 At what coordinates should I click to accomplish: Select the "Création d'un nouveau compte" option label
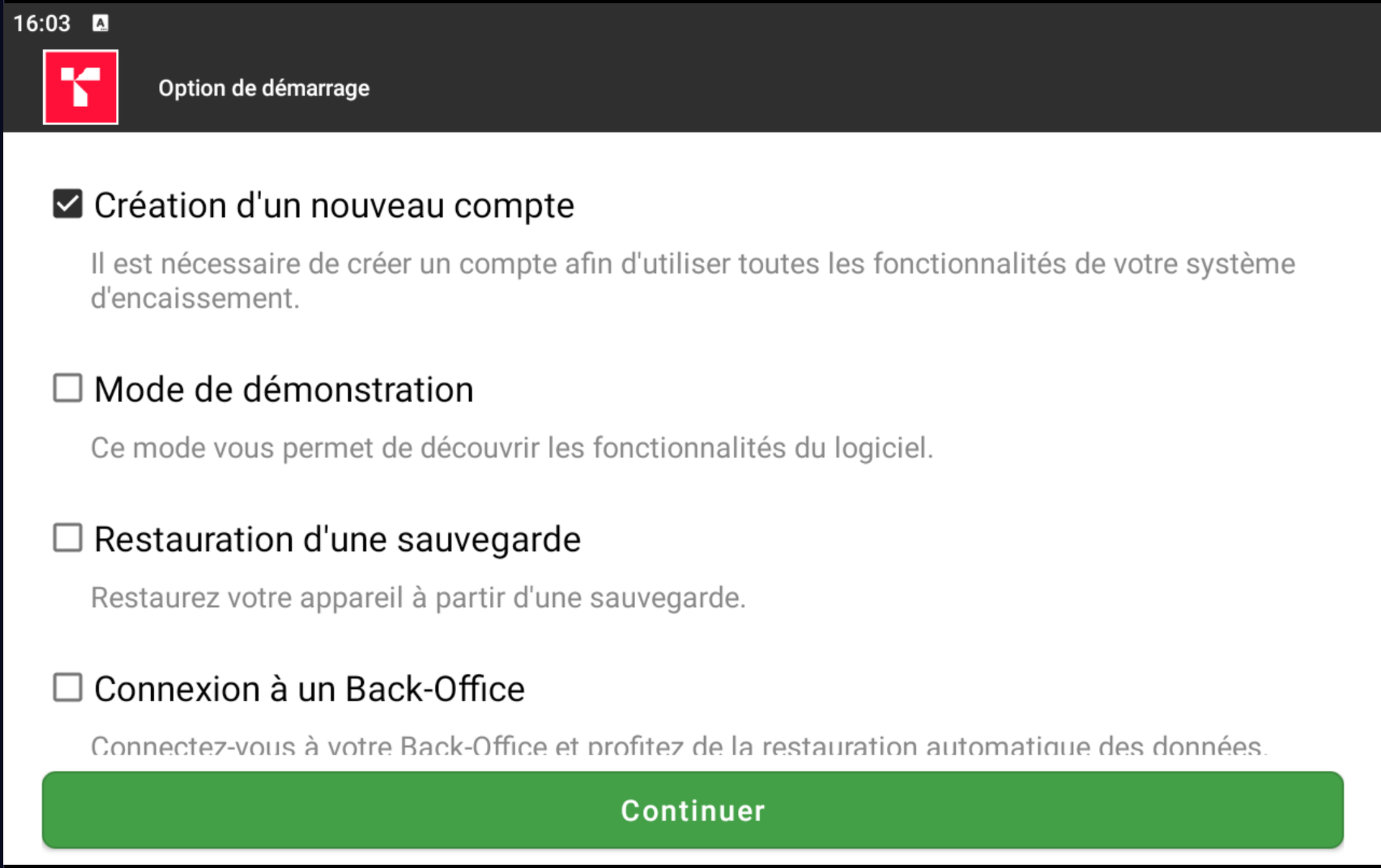(x=334, y=206)
